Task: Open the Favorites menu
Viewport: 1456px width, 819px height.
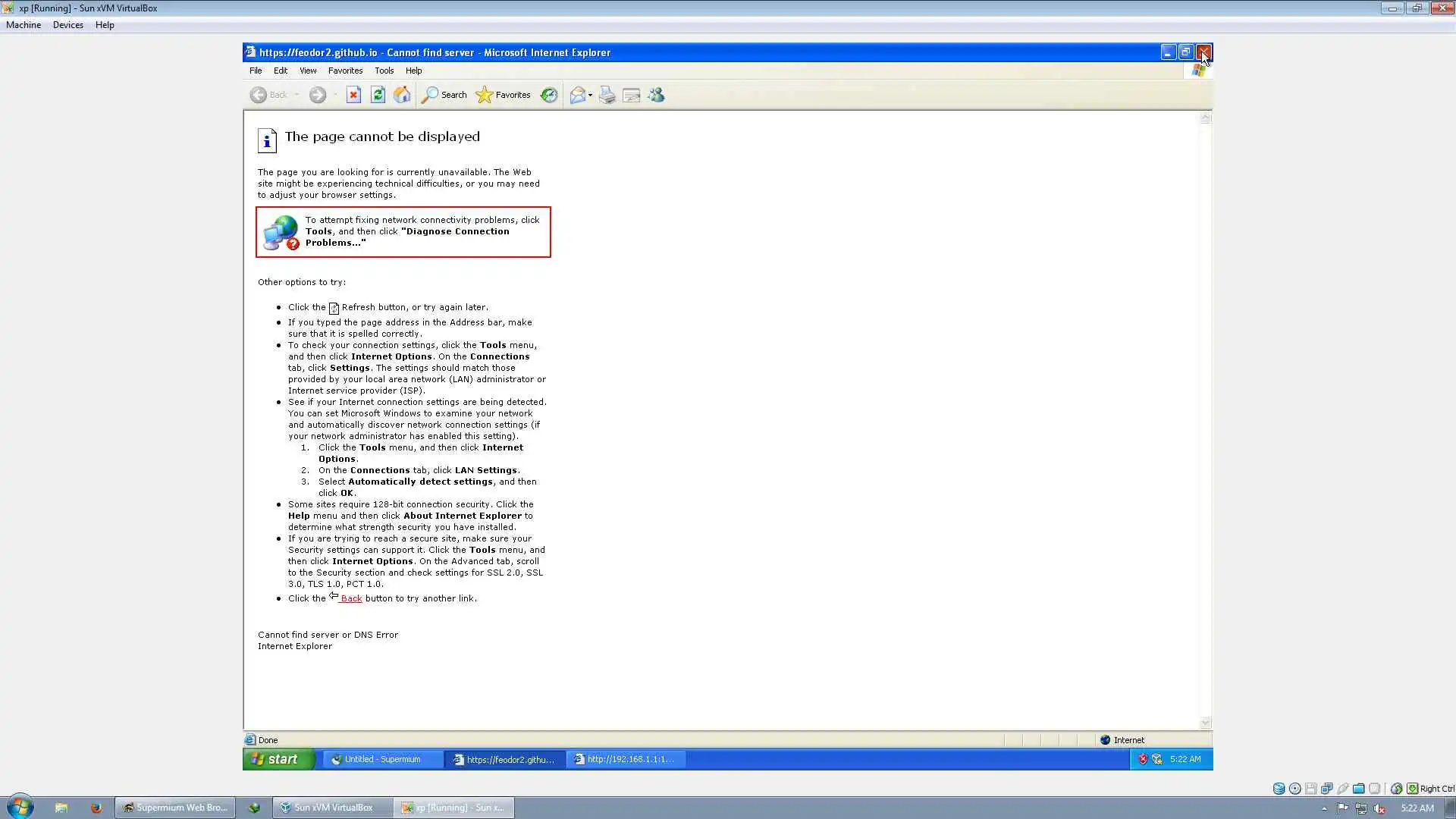Action: point(345,71)
